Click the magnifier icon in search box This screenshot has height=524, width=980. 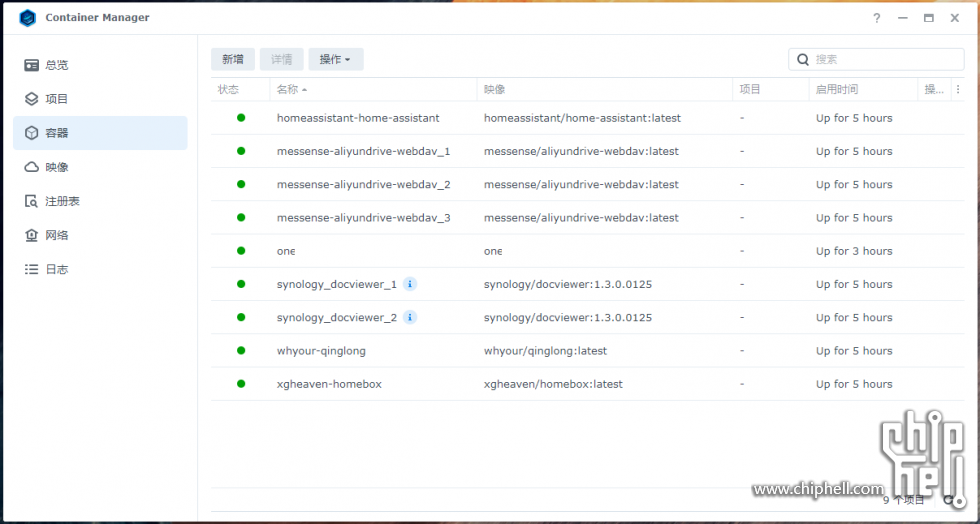pyautogui.click(x=803, y=59)
